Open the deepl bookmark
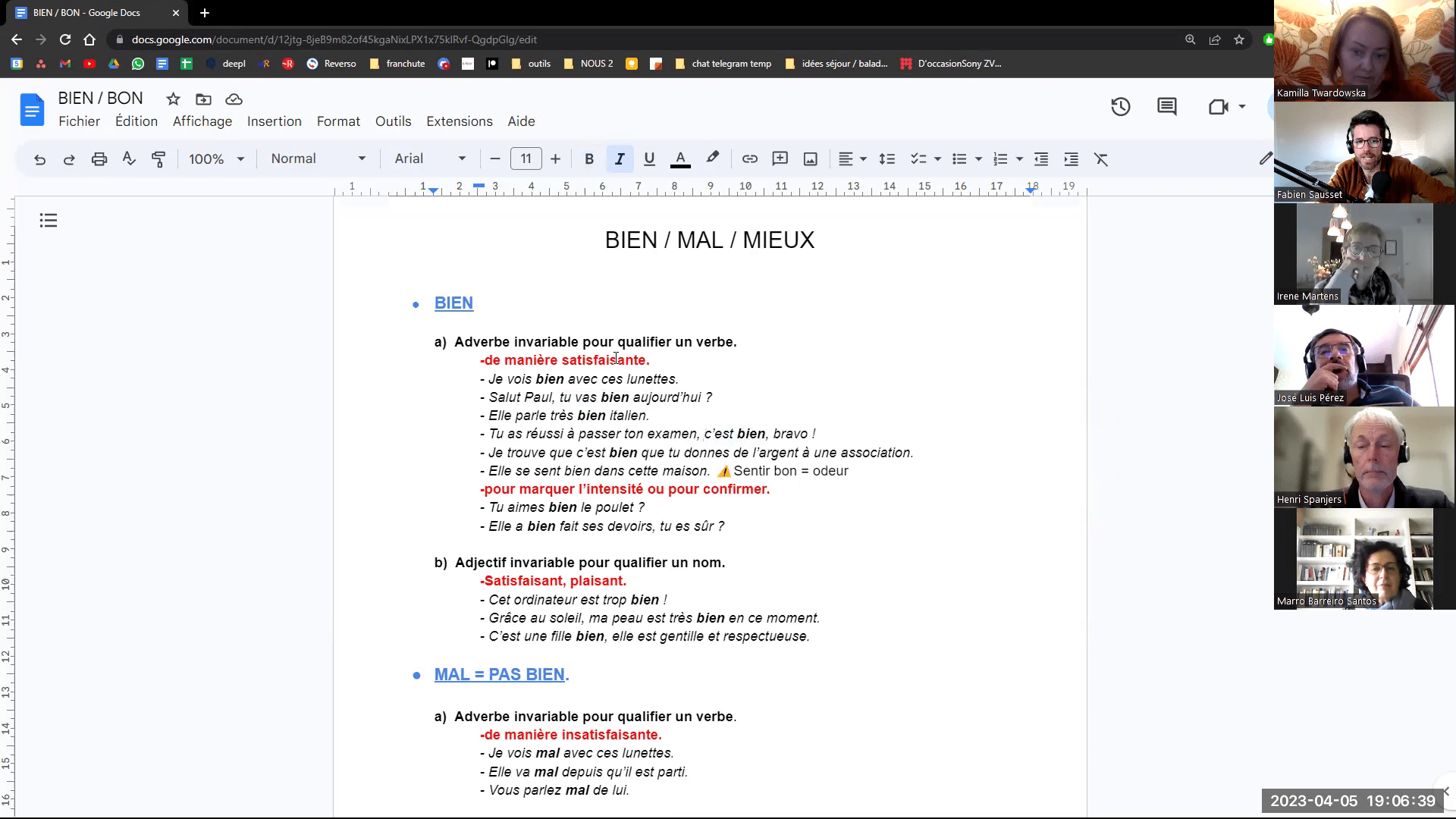 click(226, 64)
